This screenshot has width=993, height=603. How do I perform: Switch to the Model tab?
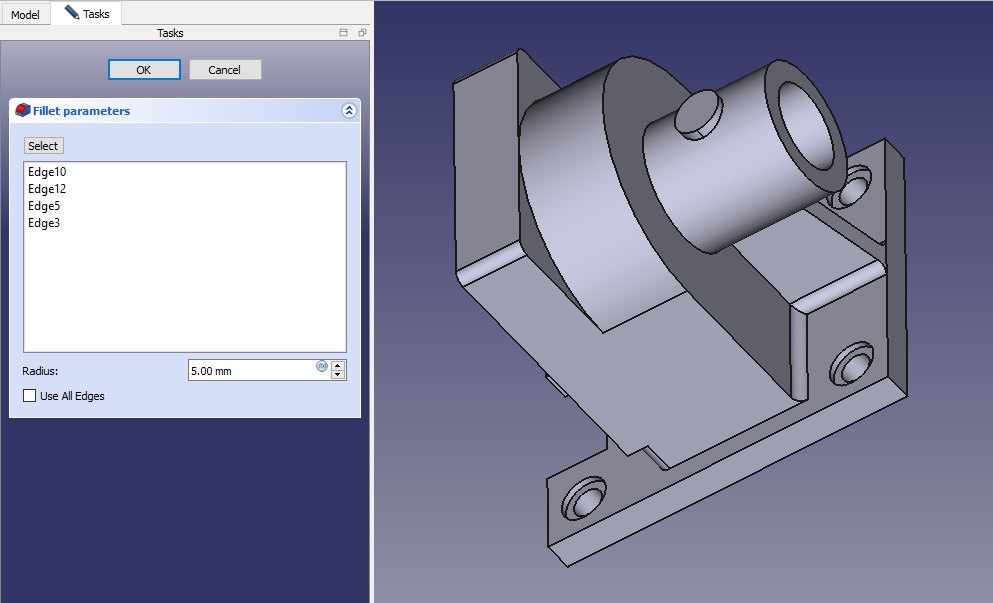[25, 15]
